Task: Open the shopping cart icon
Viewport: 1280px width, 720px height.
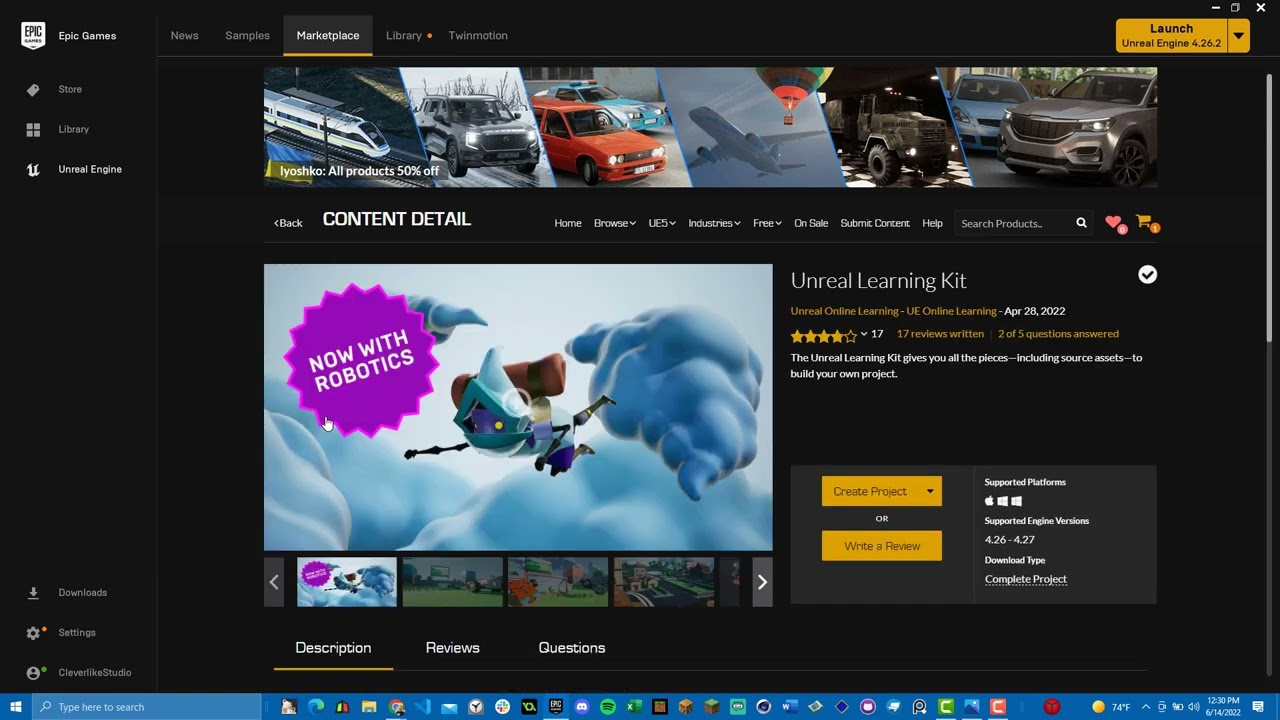Action: pos(1145,223)
